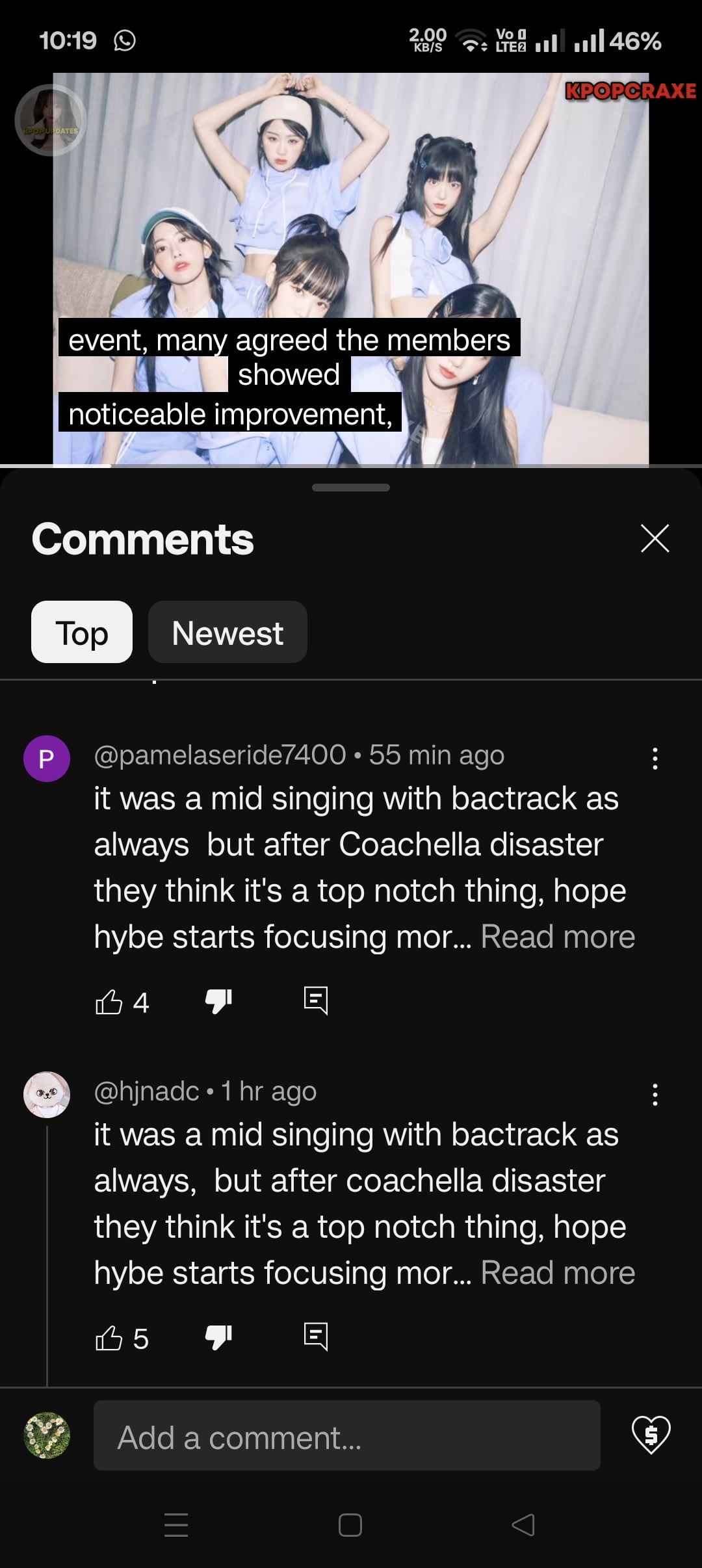Open options menu for @pamelaseride7400 comment
The height and width of the screenshot is (1568, 702).
[655, 759]
